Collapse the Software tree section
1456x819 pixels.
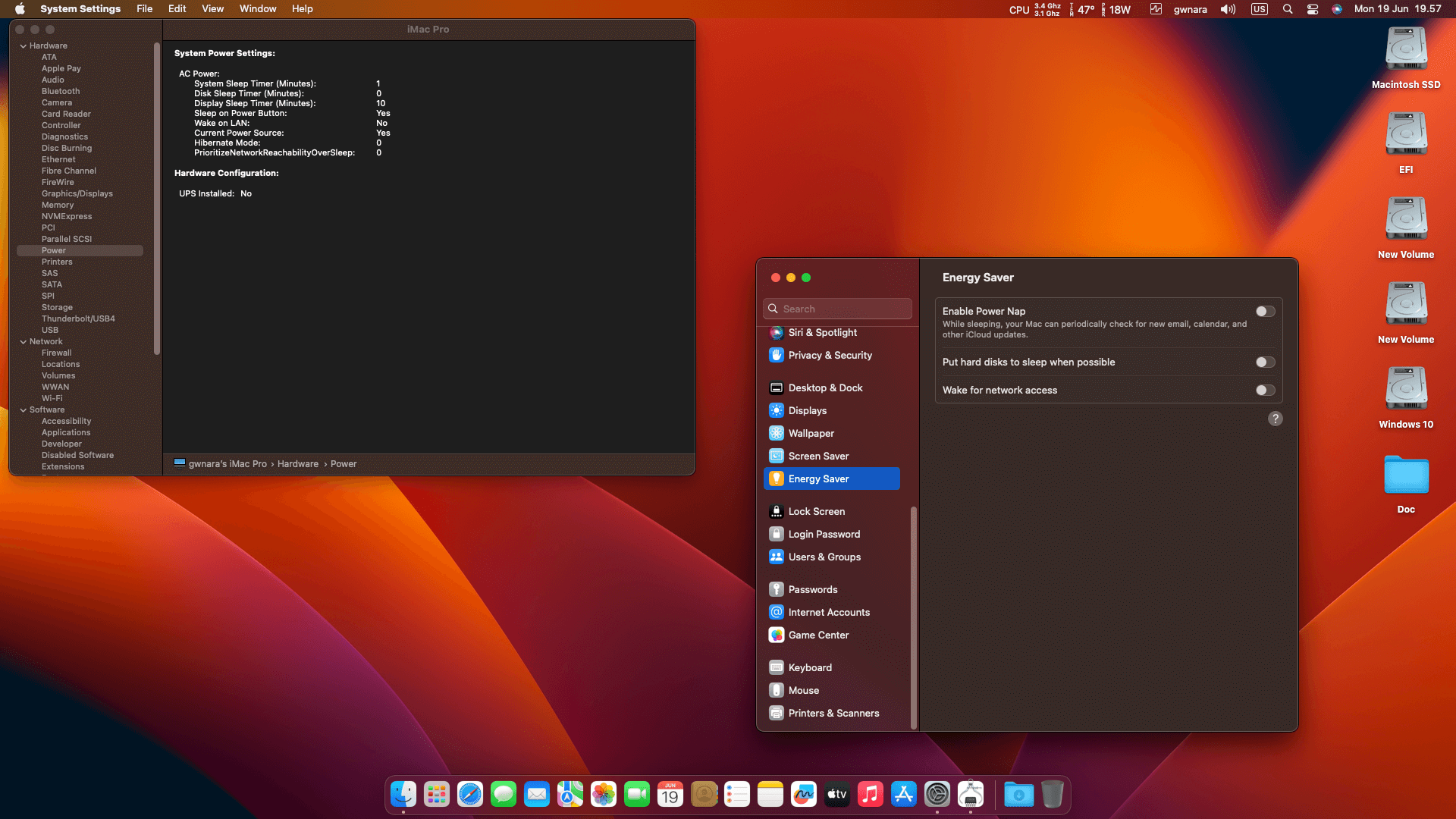pyautogui.click(x=24, y=410)
